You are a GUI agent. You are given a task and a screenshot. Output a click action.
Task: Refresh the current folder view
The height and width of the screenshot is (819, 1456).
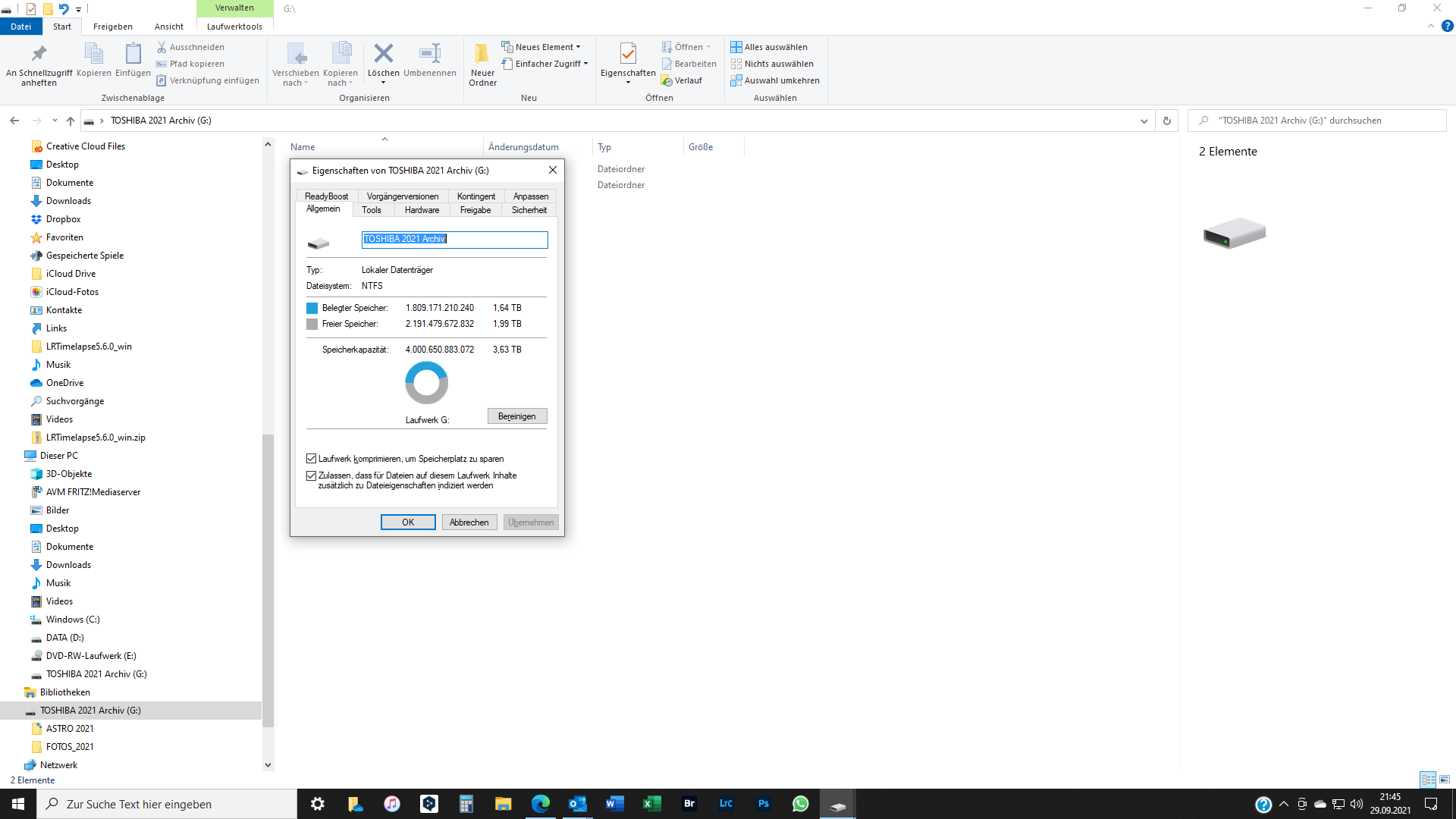1167,121
